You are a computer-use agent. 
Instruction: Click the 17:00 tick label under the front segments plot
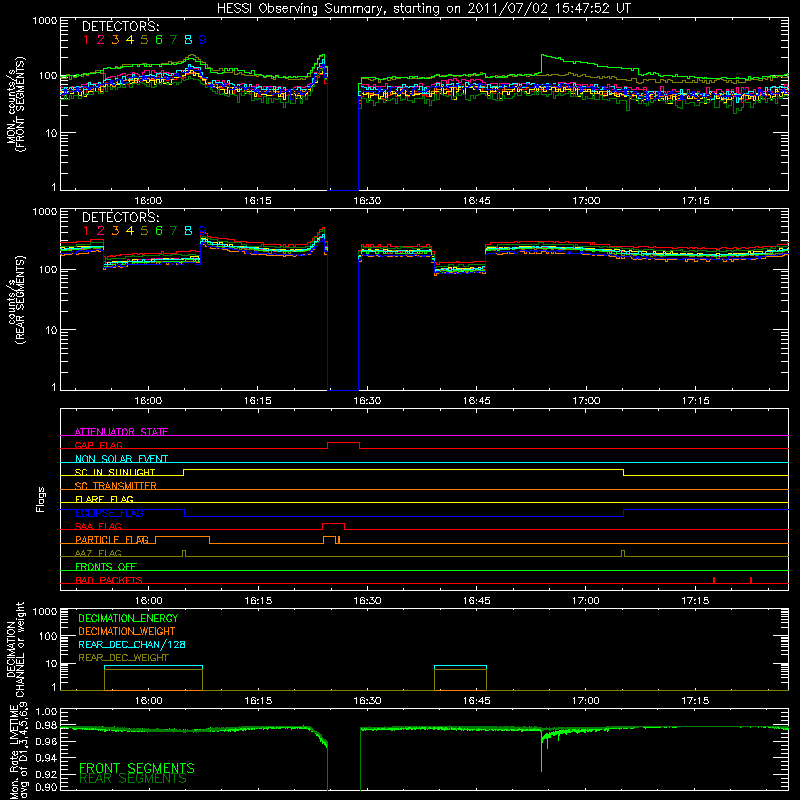(x=586, y=201)
